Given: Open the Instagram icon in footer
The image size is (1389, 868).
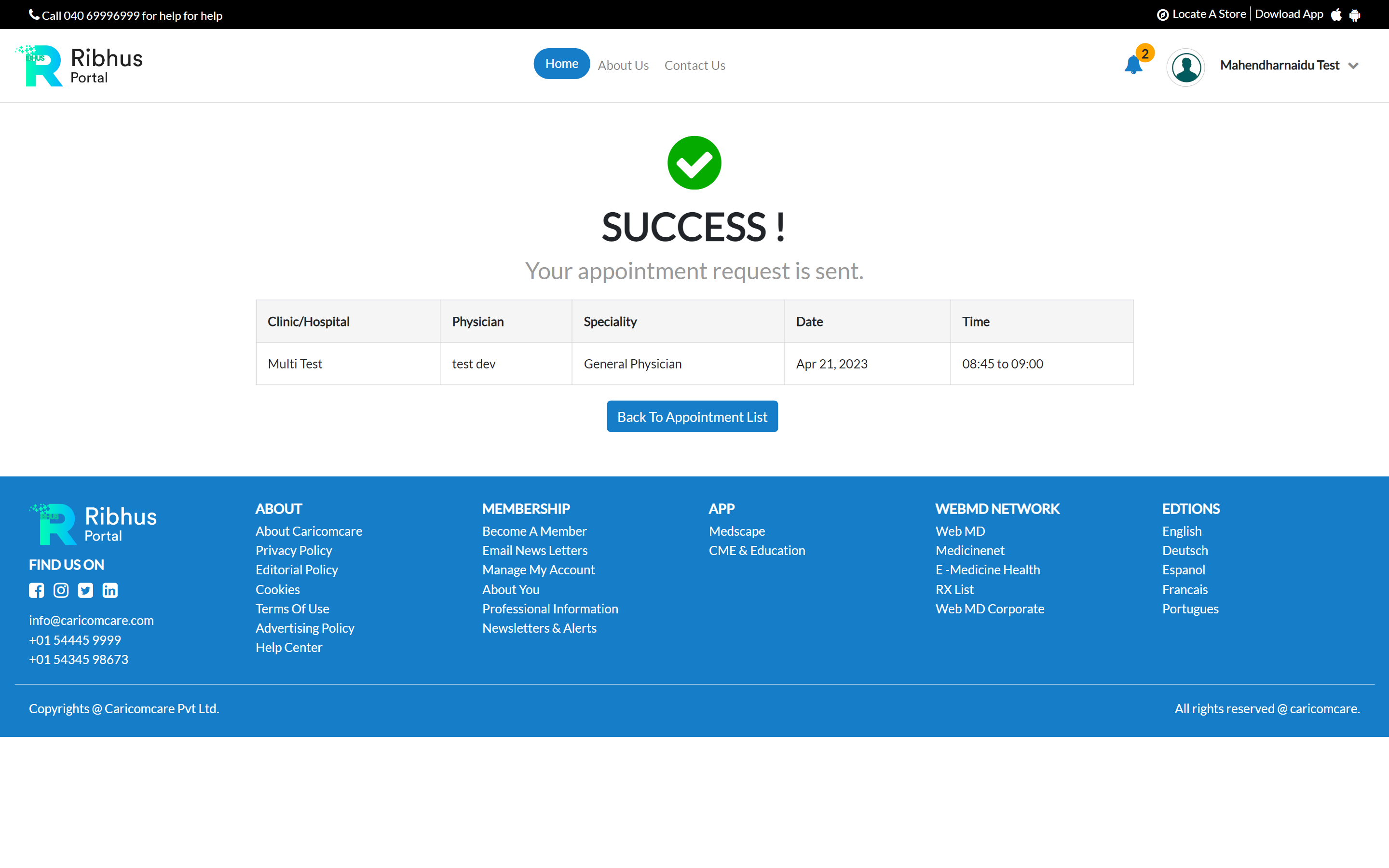Looking at the screenshot, I should pyautogui.click(x=61, y=590).
